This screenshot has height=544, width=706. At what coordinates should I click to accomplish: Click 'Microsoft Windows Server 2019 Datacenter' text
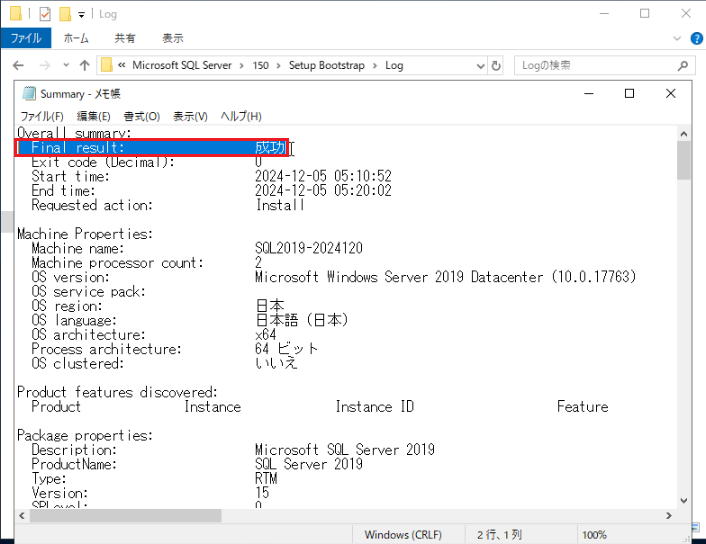tap(399, 277)
